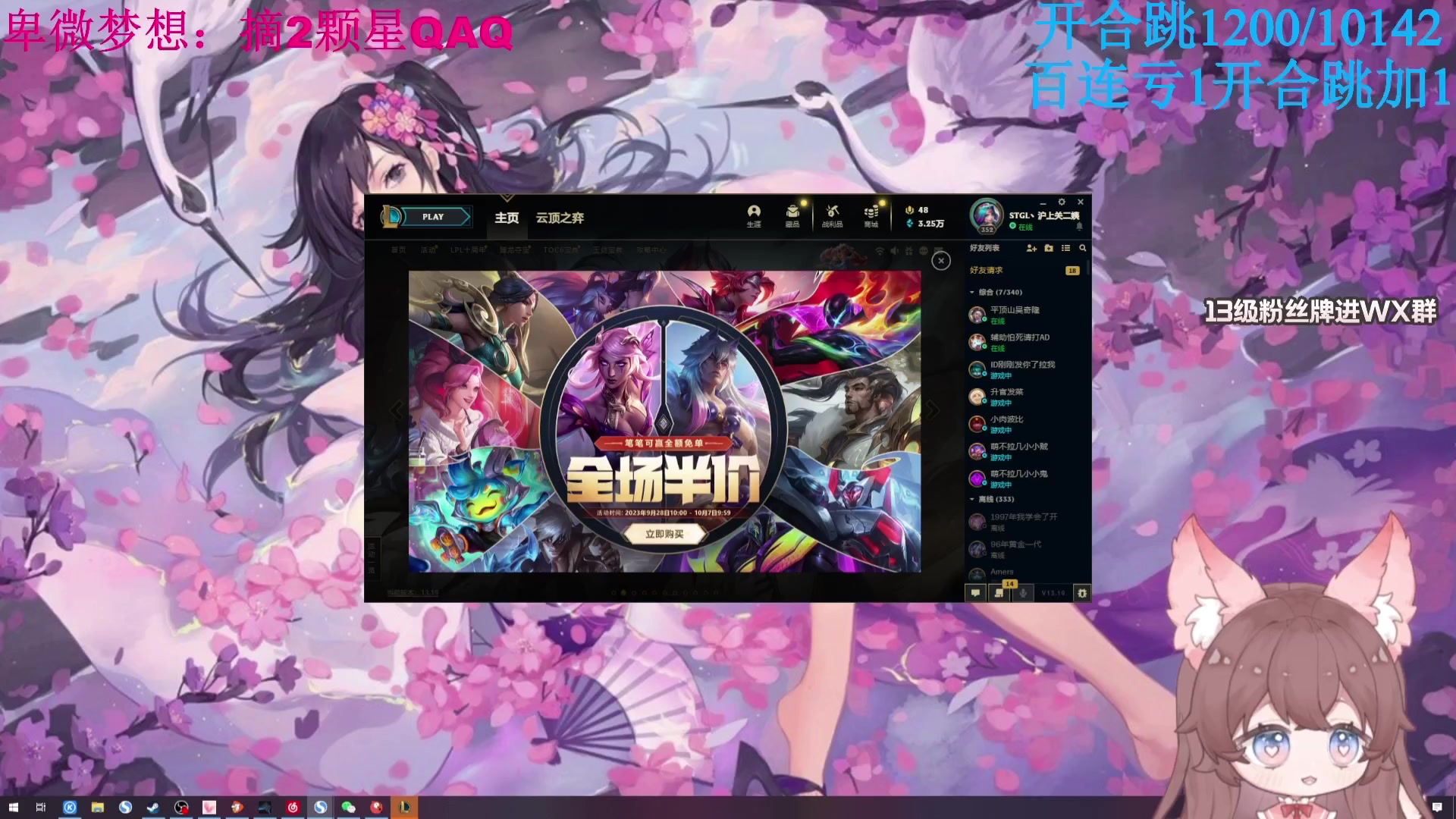The image size is (1456, 819).
Task: Open the LPL十周年 sub-tab
Action: click(x=468, y=249)
